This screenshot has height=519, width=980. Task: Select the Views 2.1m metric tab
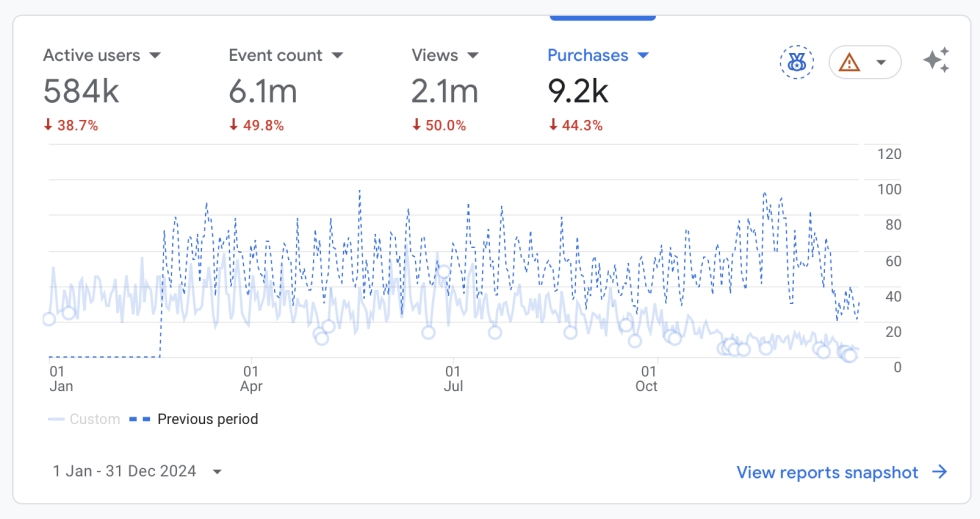445,89
